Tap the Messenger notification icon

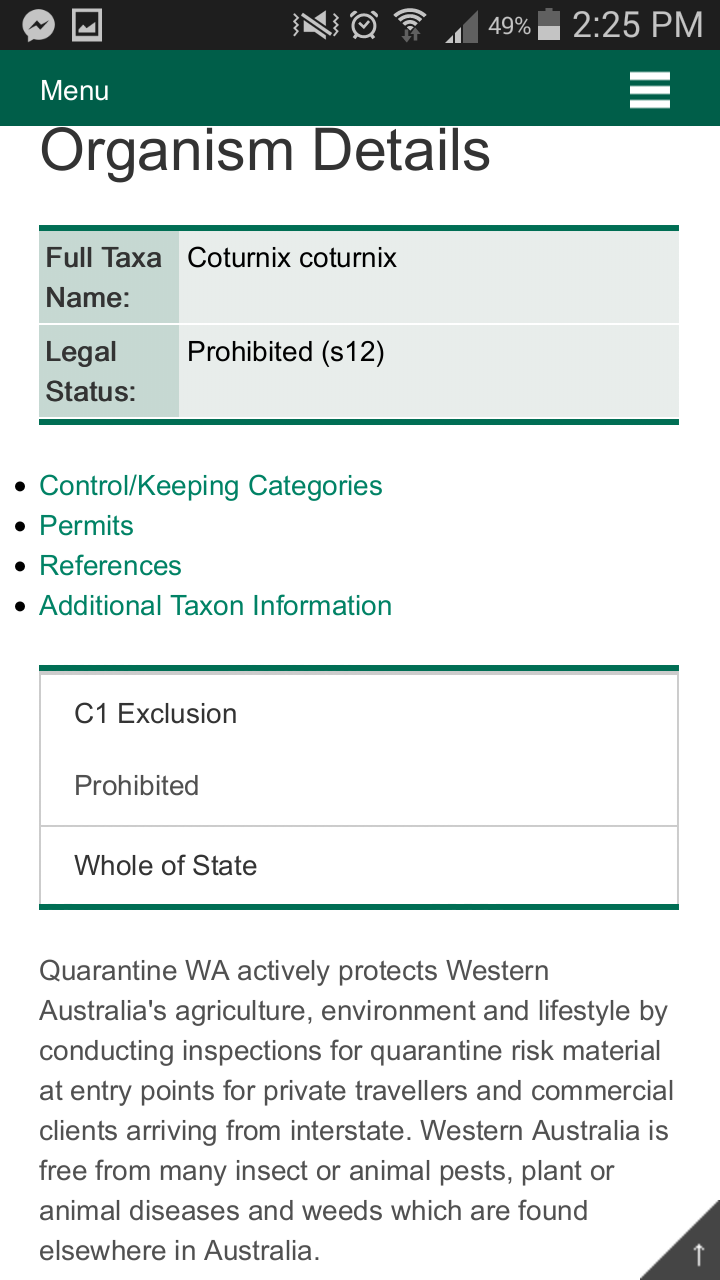click(x=37, y=25)
